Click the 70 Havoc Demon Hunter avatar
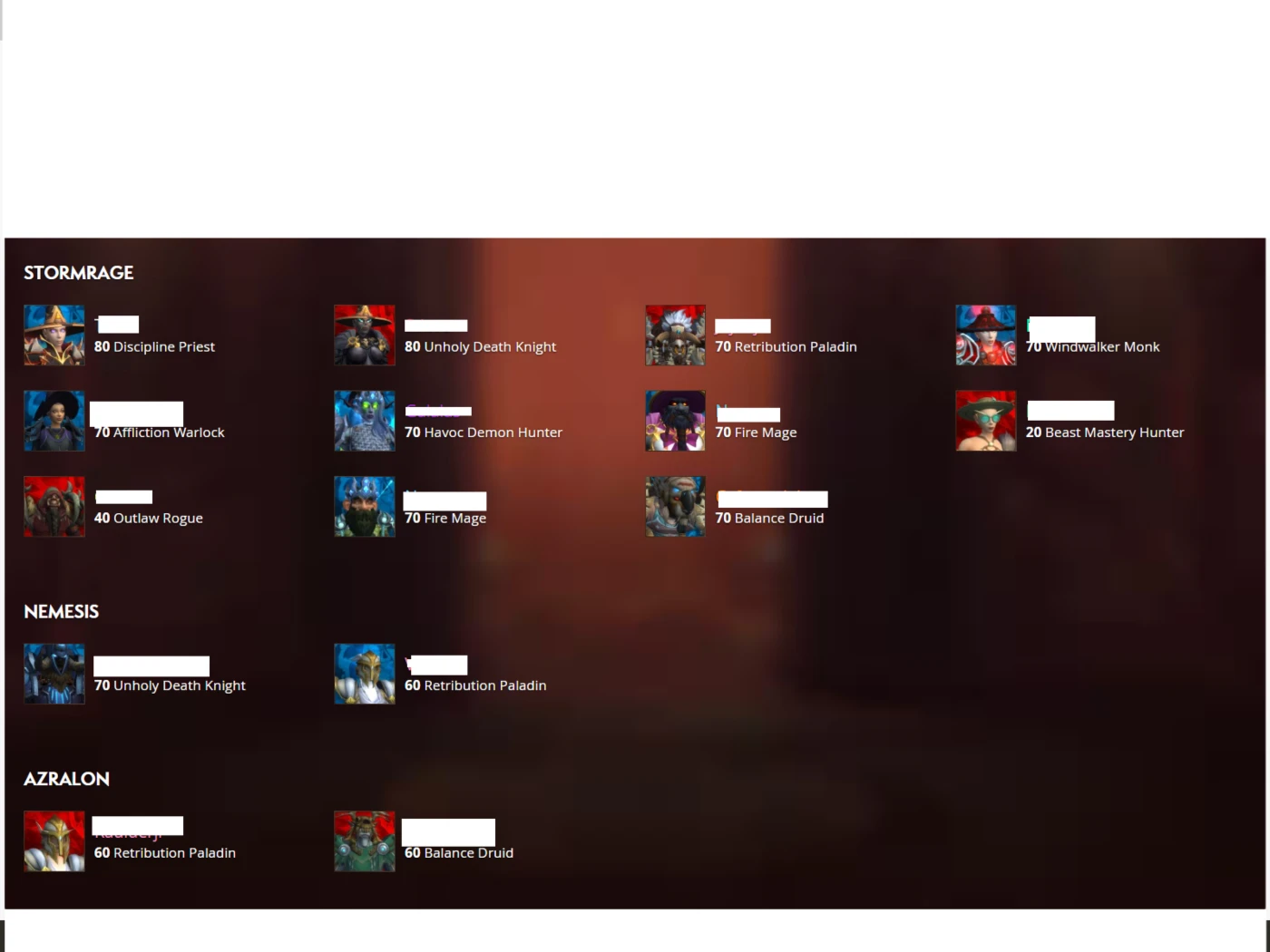1270x952 pixels. click(365, 421)
